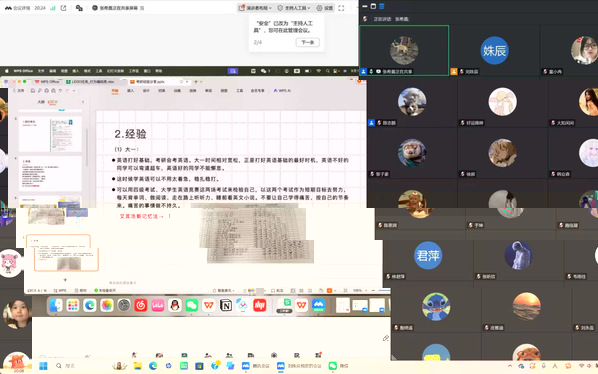Open a new WPS tab with plus button
Screen dimensions: 598x374
[x=196, y=82]
